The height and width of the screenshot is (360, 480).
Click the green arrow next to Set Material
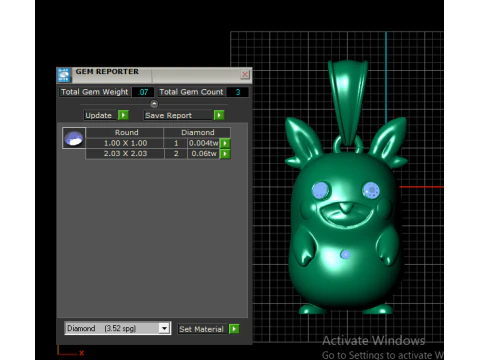(x=234, y=329)
